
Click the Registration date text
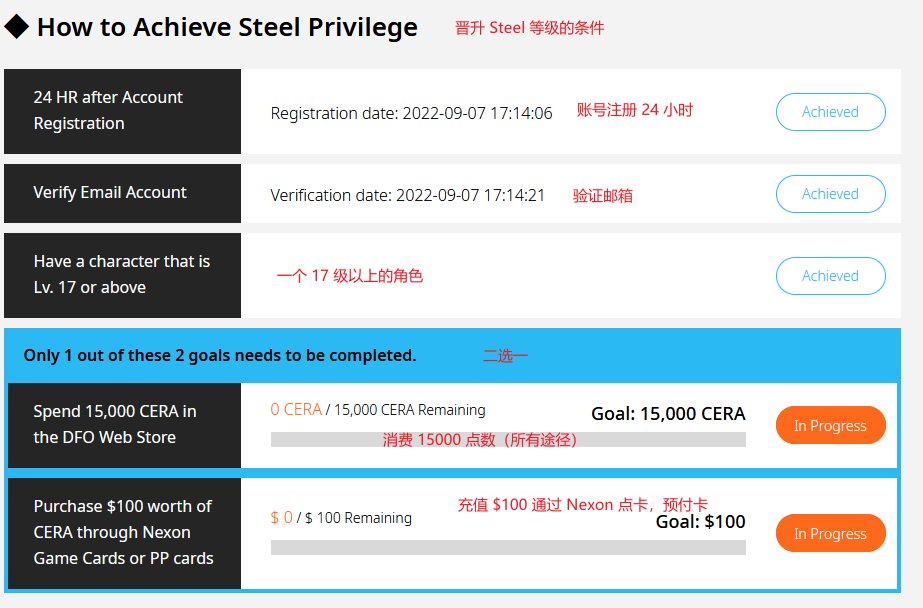pos(411,113)
